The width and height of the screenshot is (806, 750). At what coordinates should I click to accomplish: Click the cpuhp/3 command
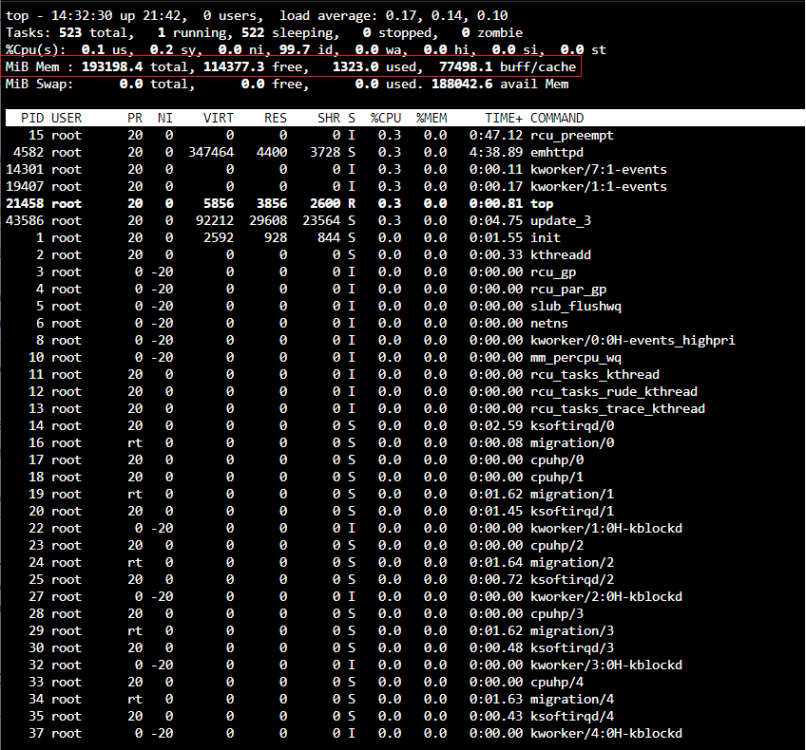pos(557,614)
